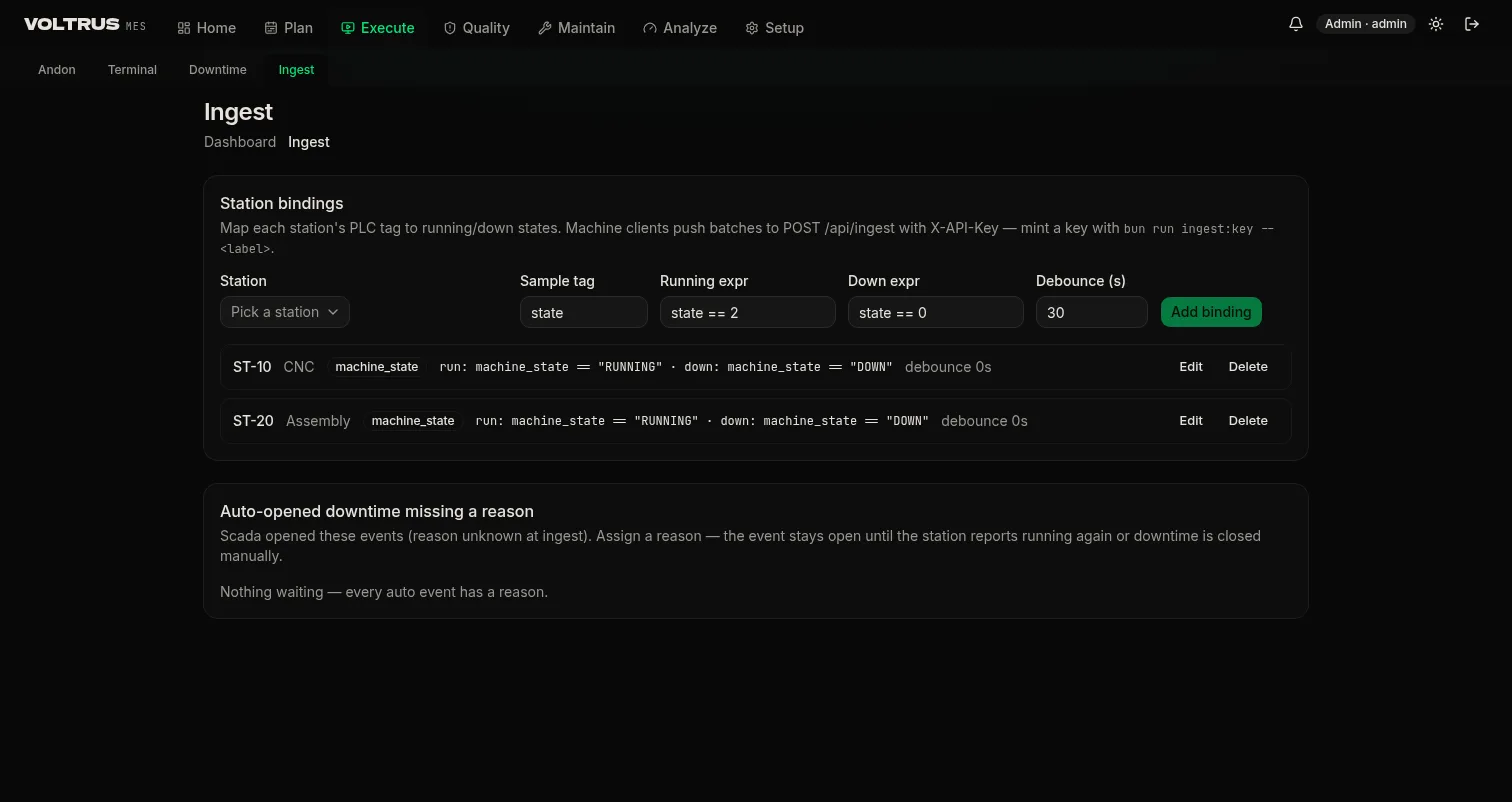Toggle the light/dark theme sun icon

1436,24
